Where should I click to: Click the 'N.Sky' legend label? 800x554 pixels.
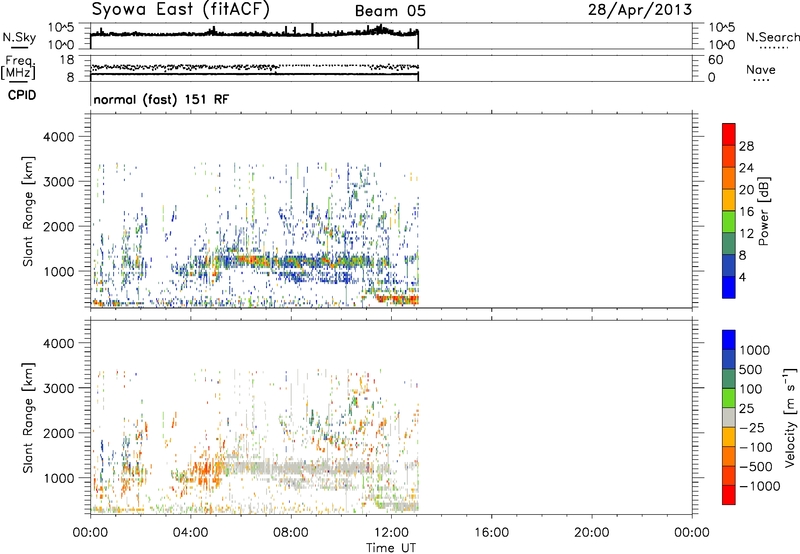pyautogui.click(x=19, y=37)
